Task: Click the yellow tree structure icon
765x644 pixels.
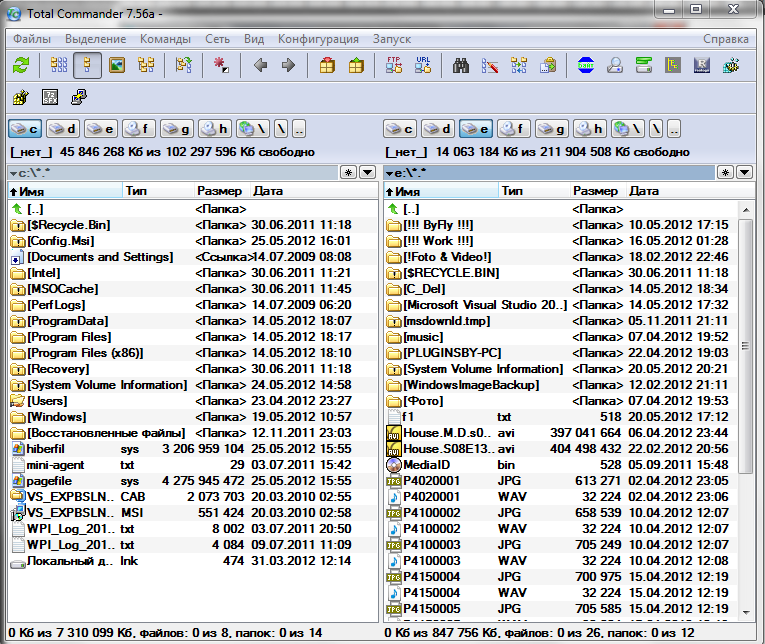Action: click(x=673, y=65)
